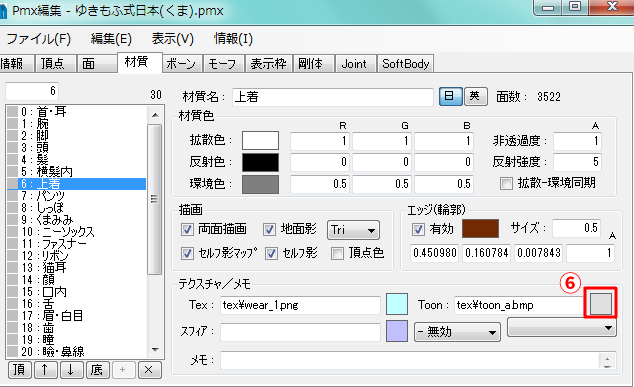
Task: Click material list scroll-up arrow
Action: coord(155,115)
